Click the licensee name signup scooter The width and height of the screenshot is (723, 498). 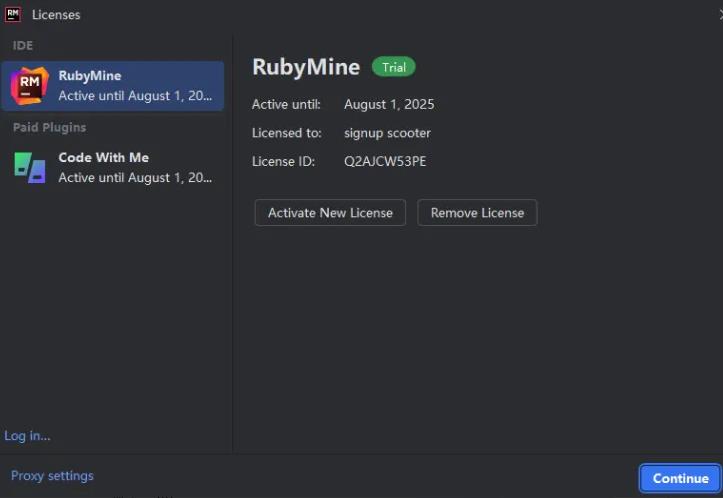387,133
